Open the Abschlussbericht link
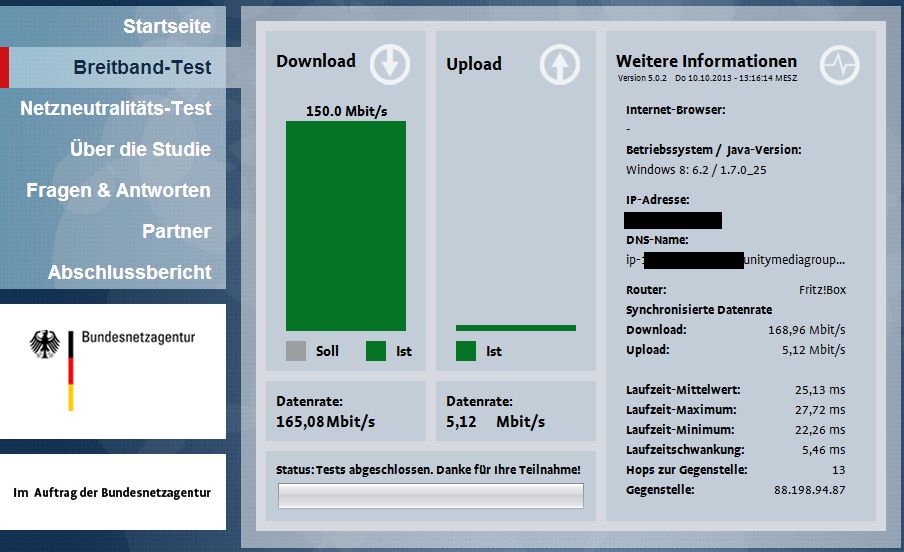The image size is (904, 552). (x=129, y=272)
